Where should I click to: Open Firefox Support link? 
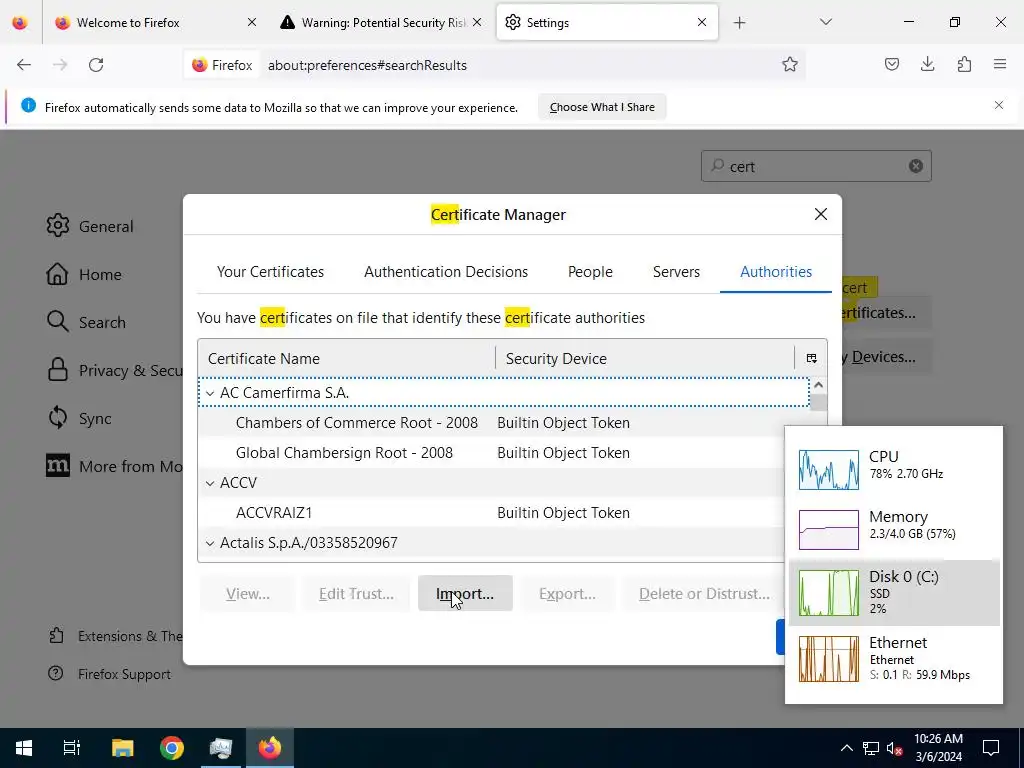110,674
